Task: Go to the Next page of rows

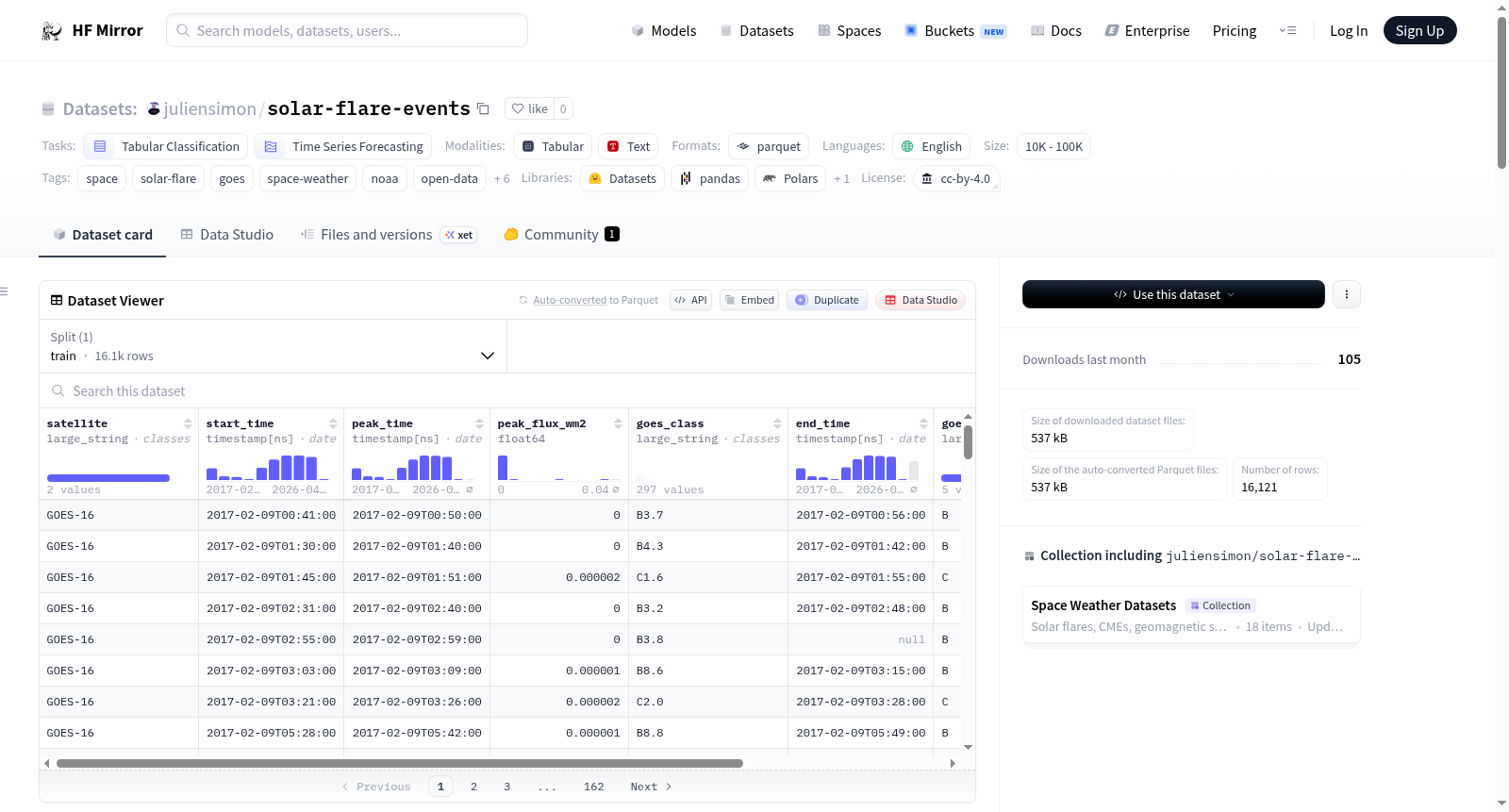Action: (651, 787)
